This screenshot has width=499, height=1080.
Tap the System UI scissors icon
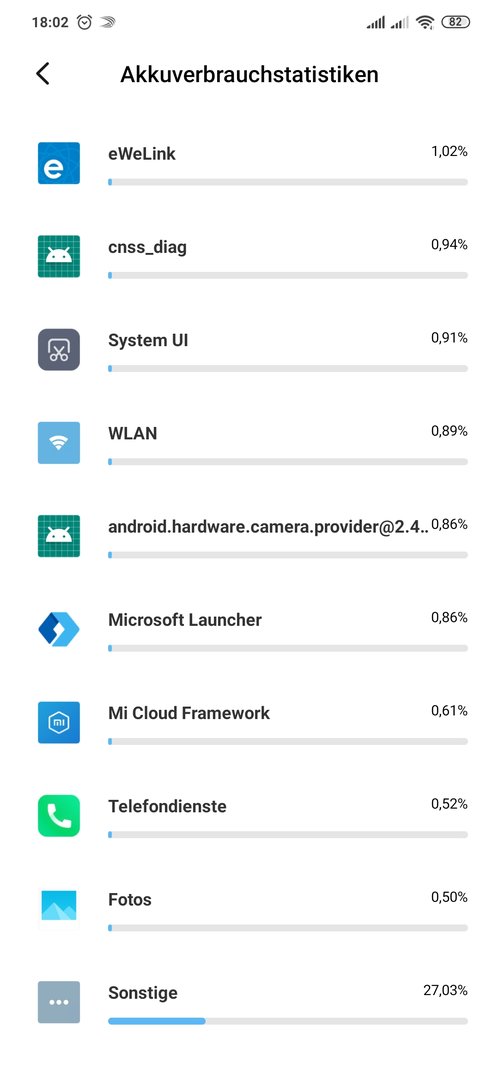pyautogui.click(x=59, y=350)
